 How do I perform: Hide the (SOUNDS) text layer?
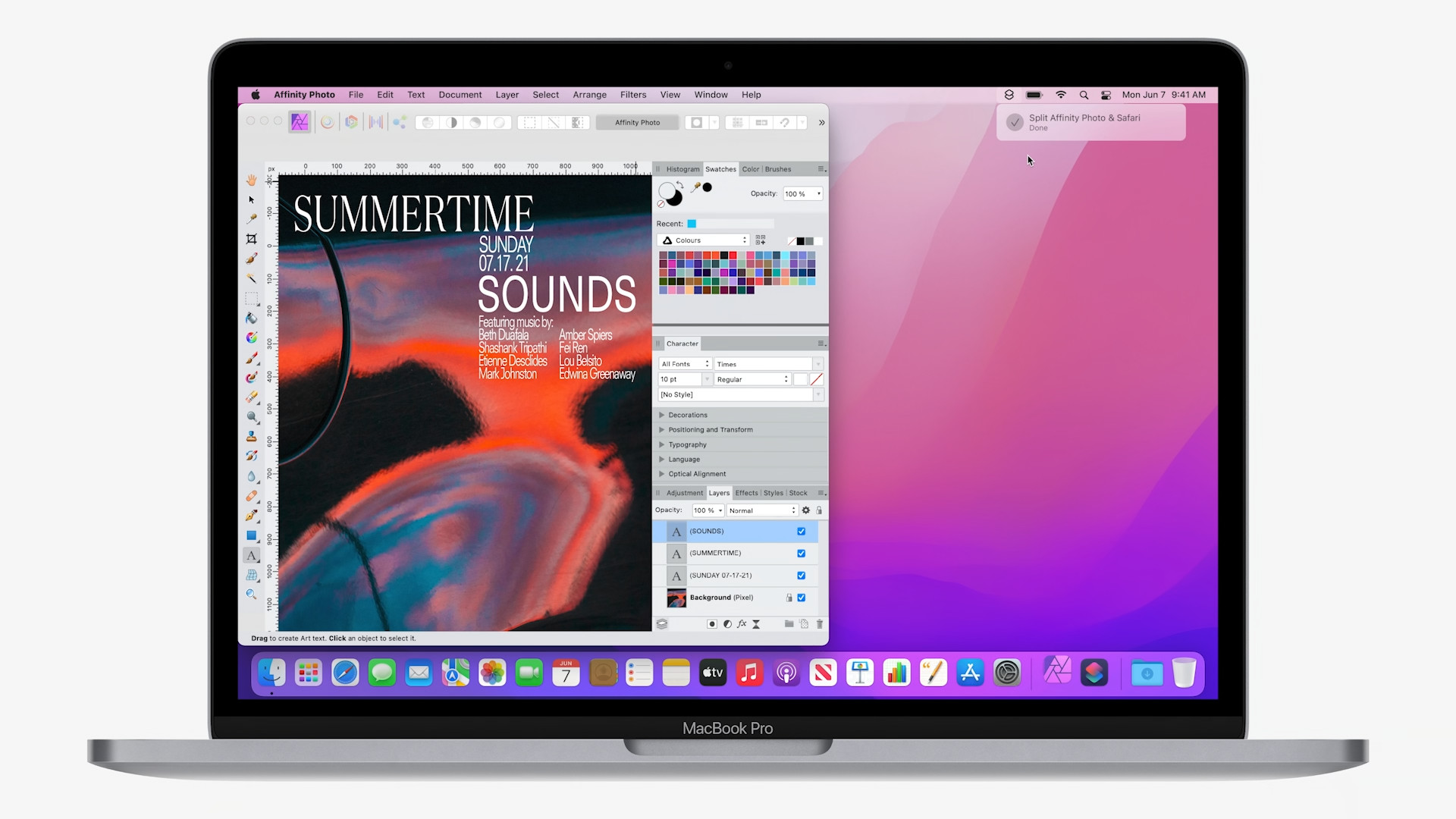pyautogui.click(x=801, y=532)
